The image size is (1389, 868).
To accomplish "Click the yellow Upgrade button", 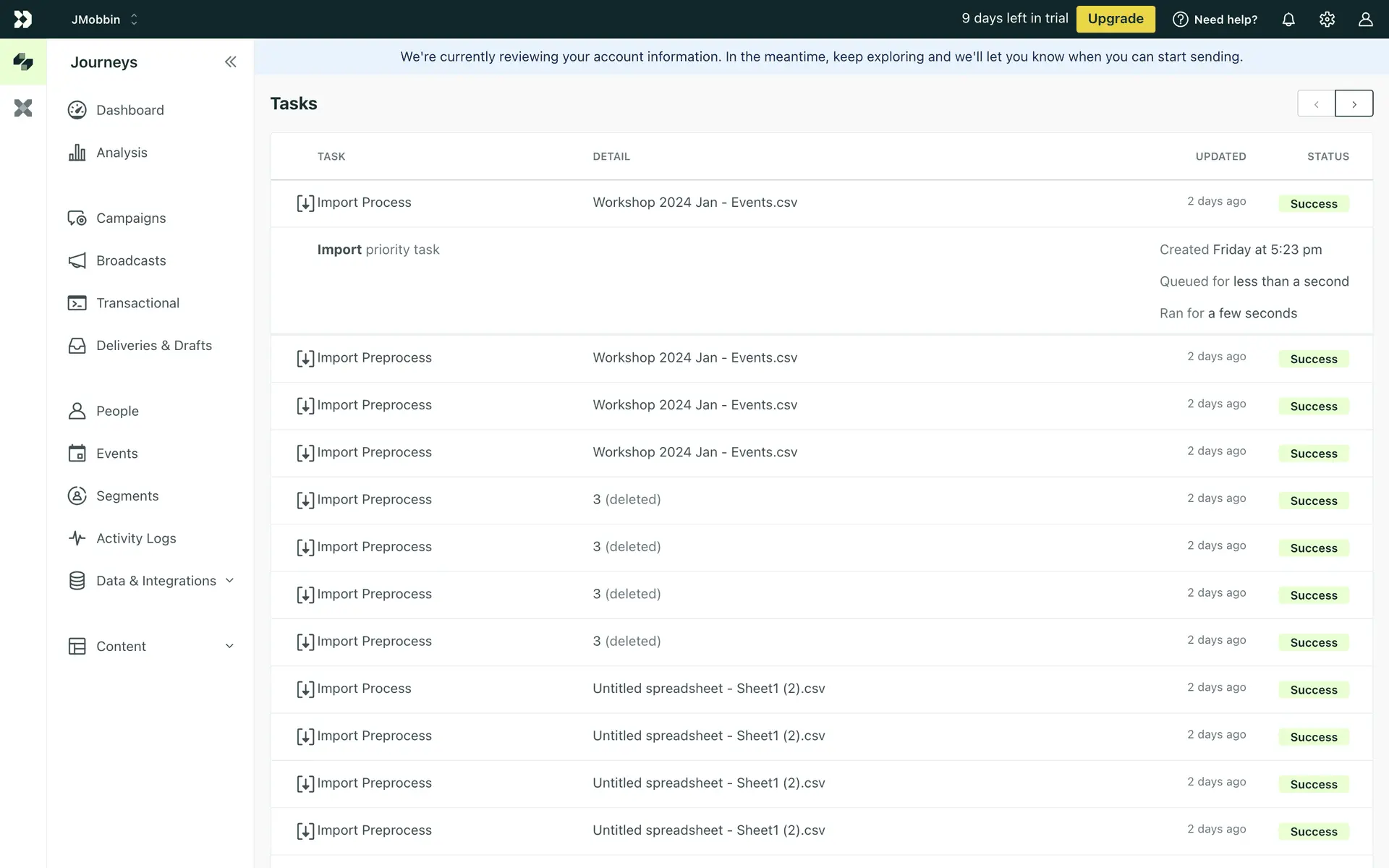I will click(x=1115, y=20).
